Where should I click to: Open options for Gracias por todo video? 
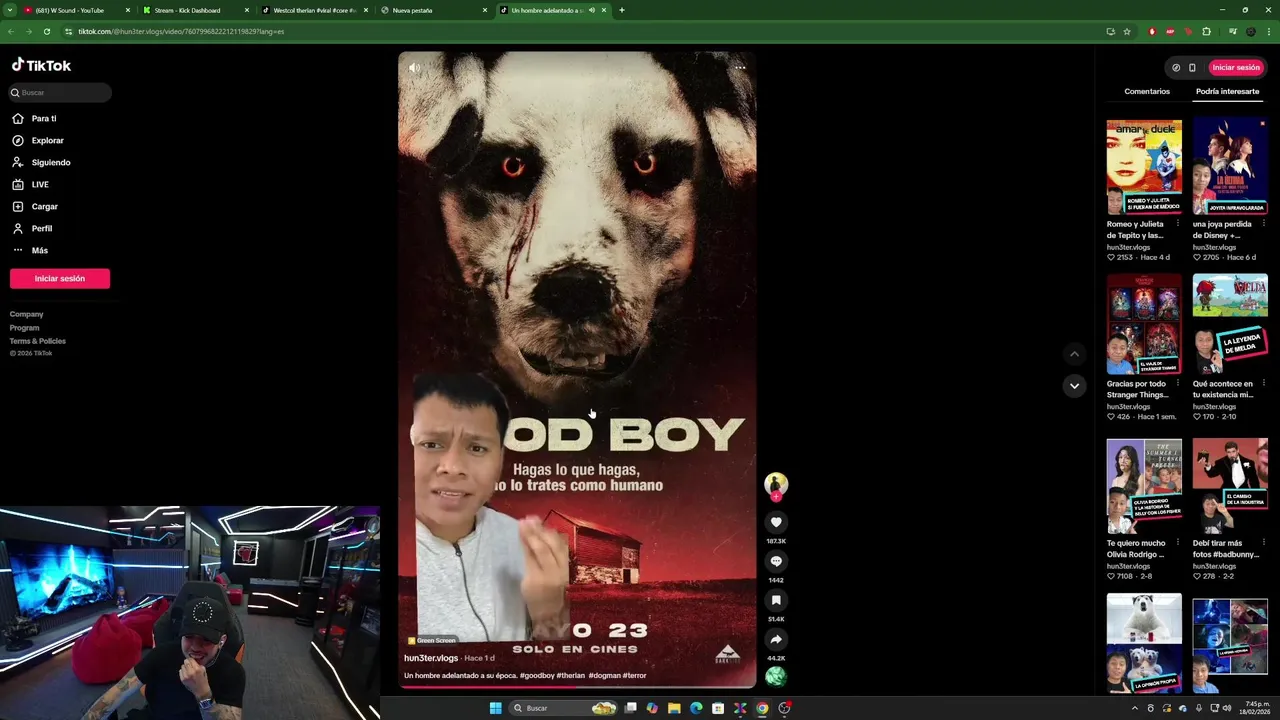coord(1177,383)
